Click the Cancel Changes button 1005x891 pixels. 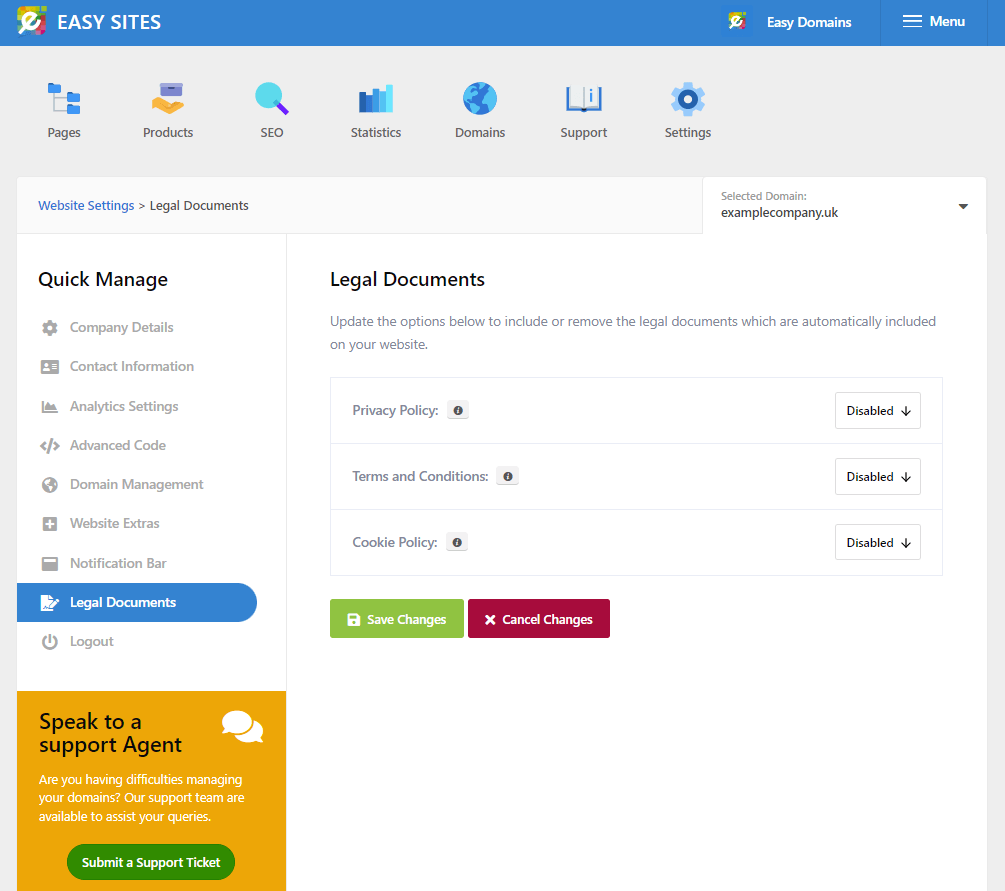(x=539, y=619)
